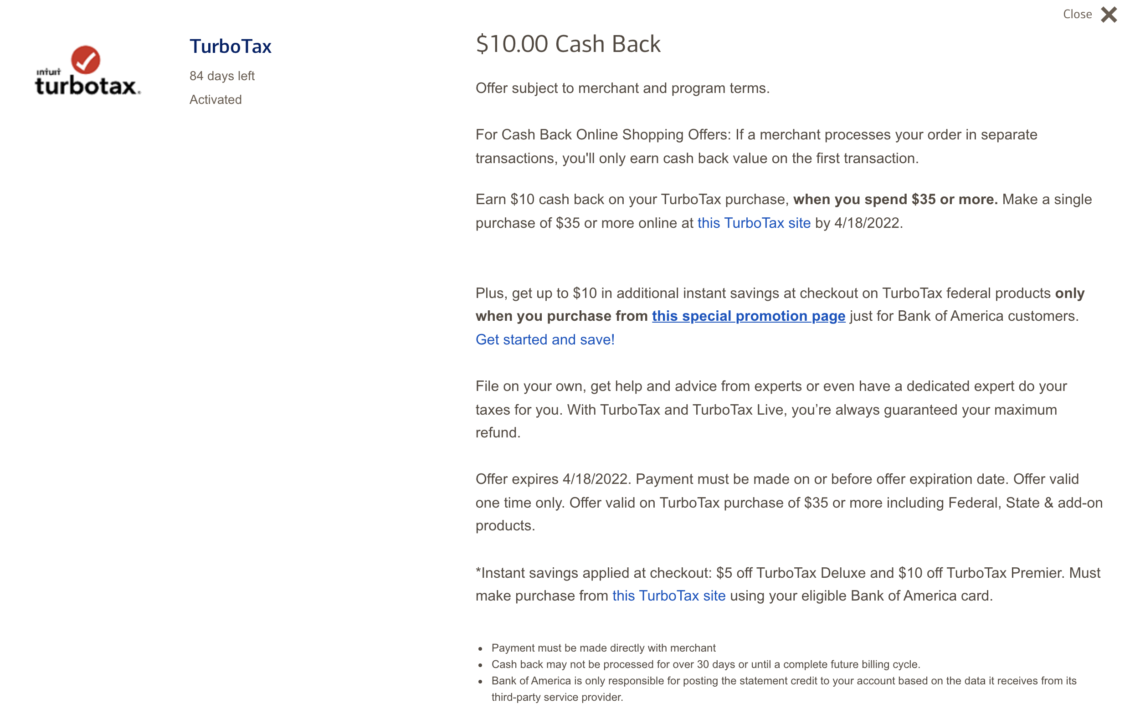
Task: Click the "Payment must be made directly" bullet
Action: tap(603, 648)
